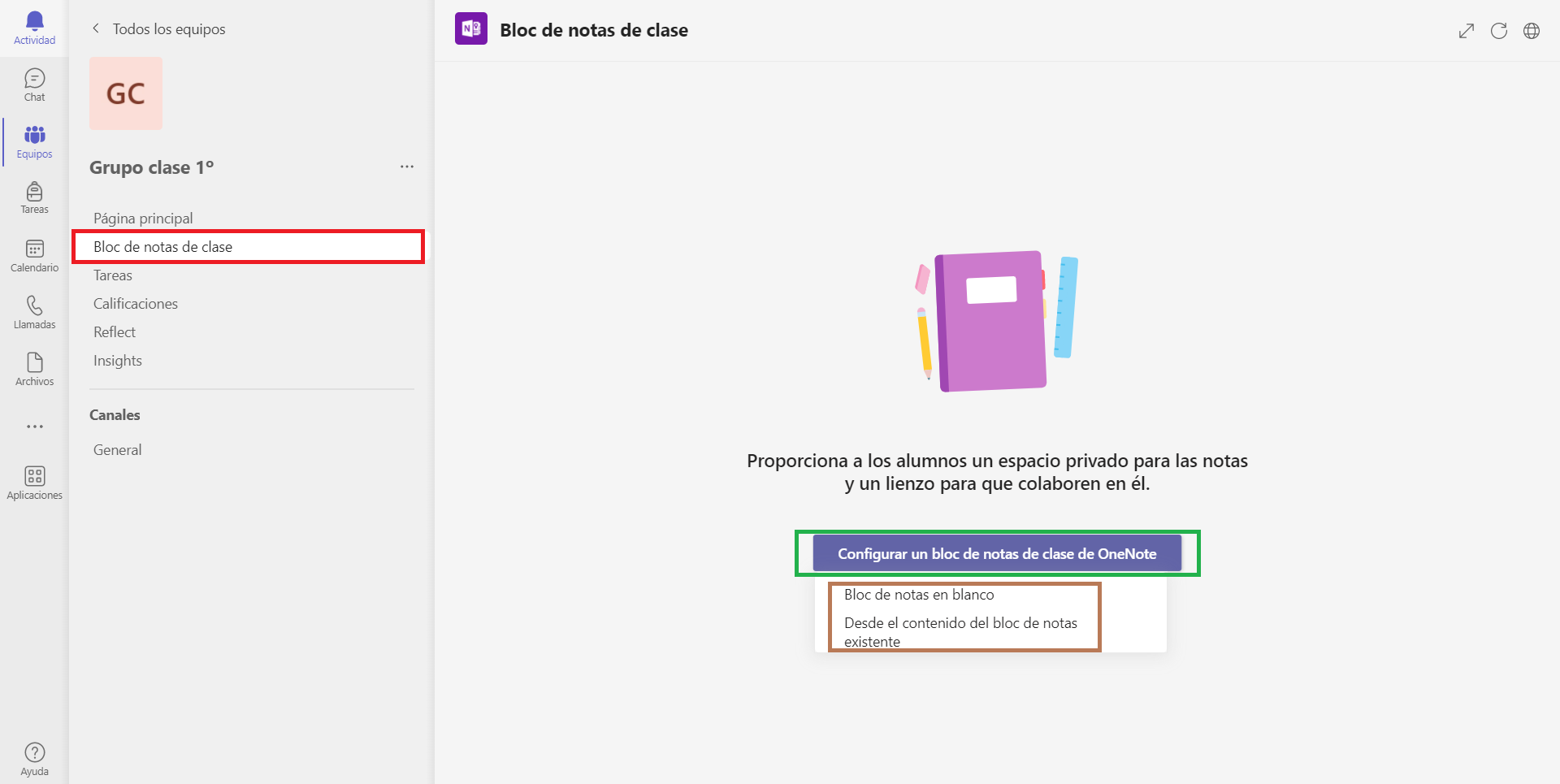Reload the class notebook tab
The height and width of the screenshot is (784, 1560).
1499,31
